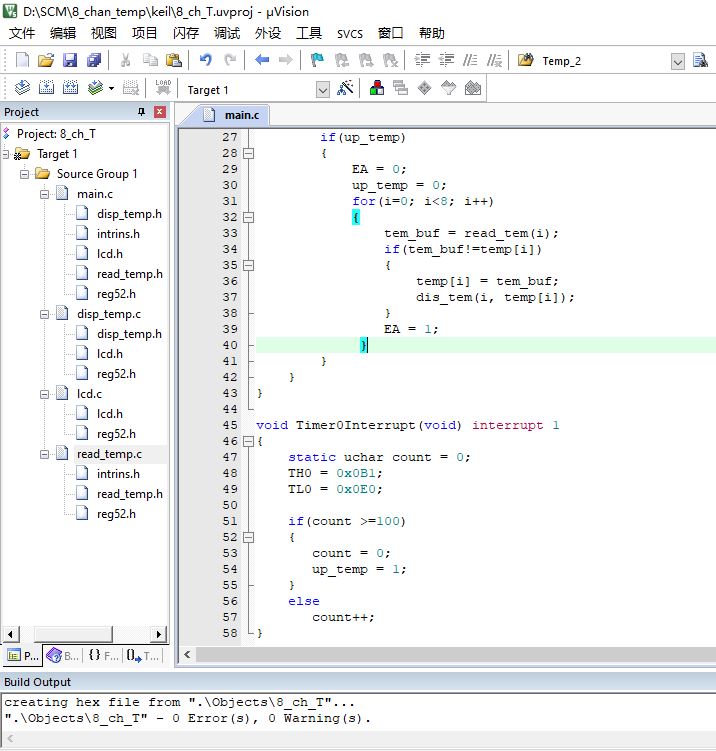Screen dimensions: 716x751
Task: Pin the Project panel with pushpin
Action: click(x=141, y=112)
